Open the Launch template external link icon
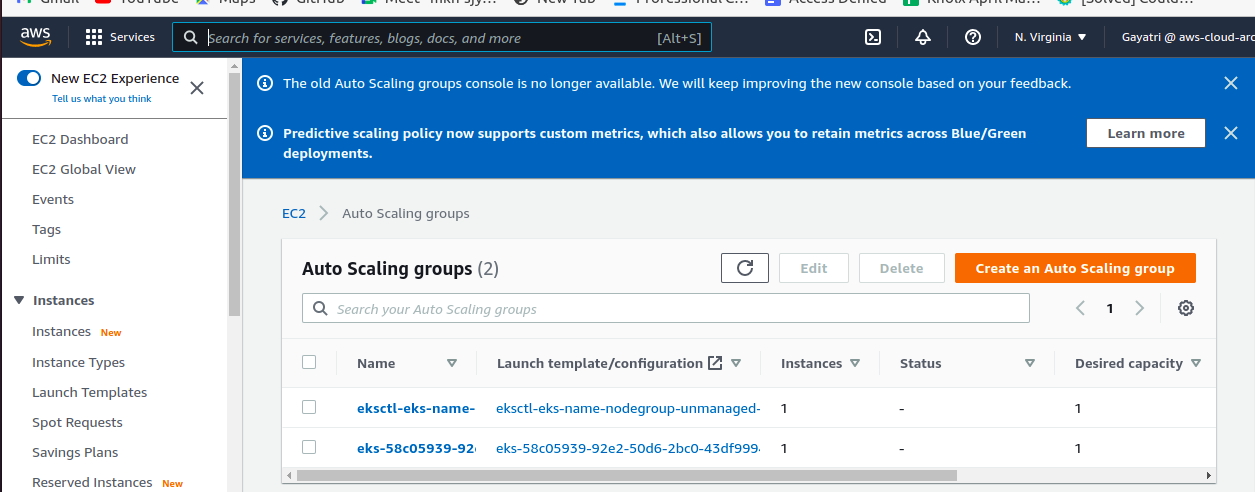Viewport: 1255px width, 492px height. pos(715,363)
